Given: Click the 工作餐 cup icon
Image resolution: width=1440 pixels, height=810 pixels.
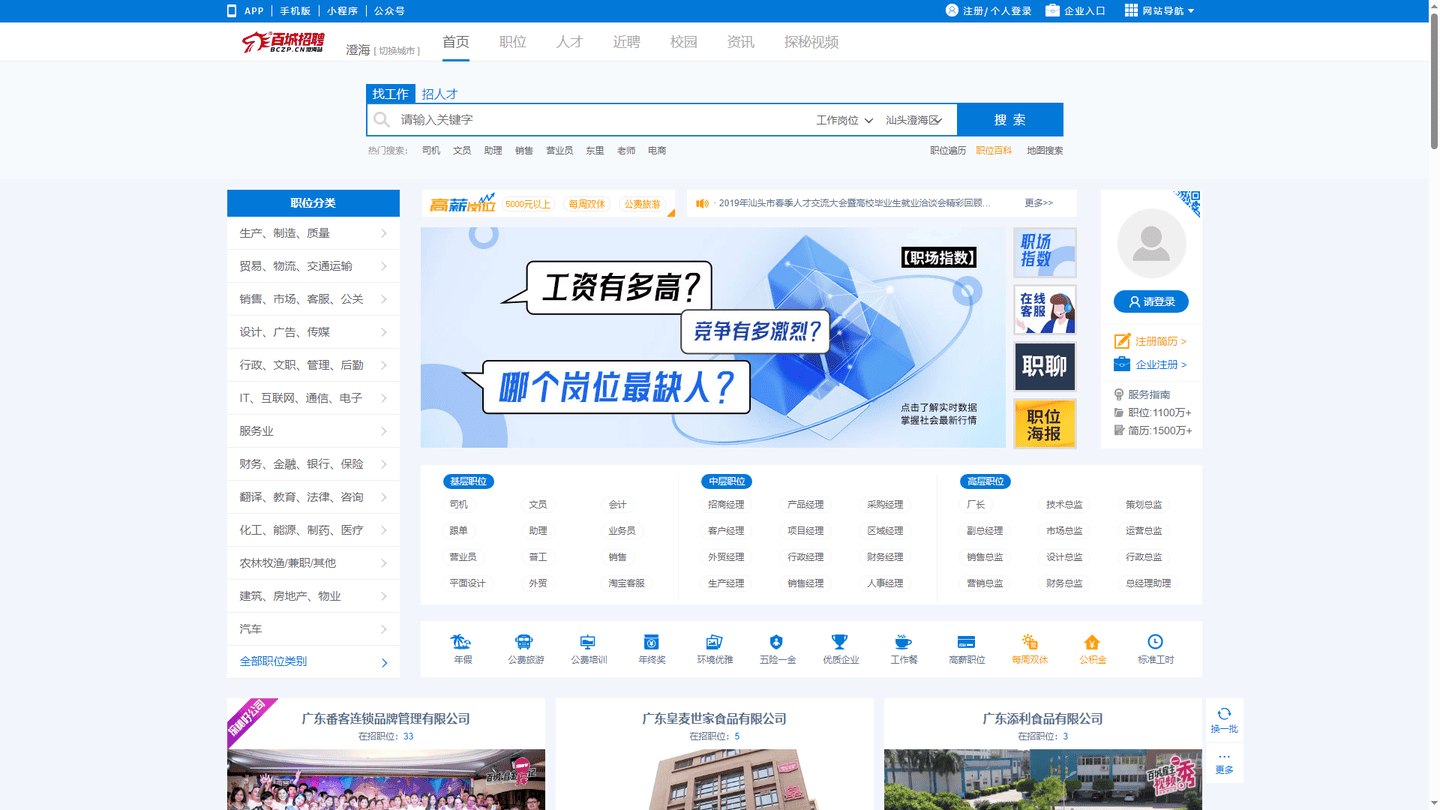Looking at the screenshot, I should (x=903, y=642).
